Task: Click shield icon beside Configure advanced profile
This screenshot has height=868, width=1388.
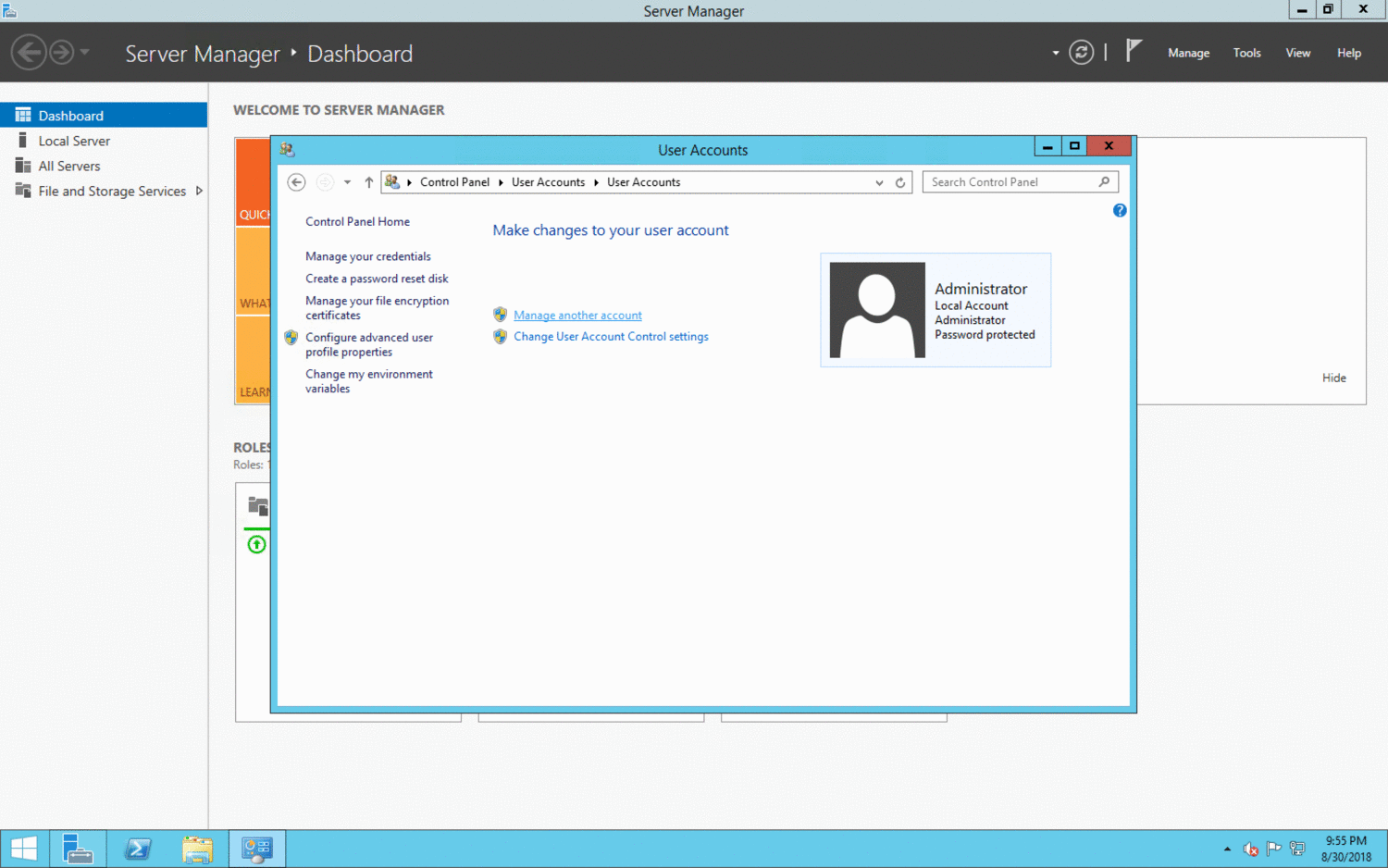Action: click(291, 338)
